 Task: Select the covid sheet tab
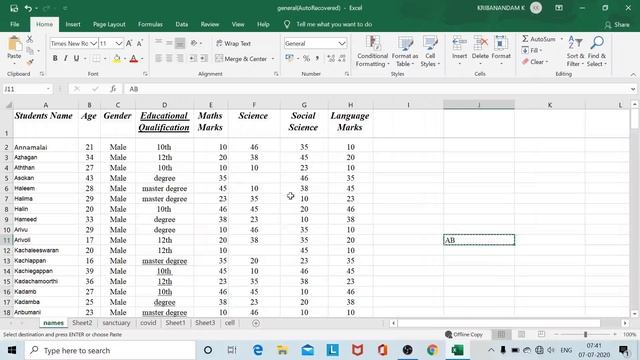[x=148, y=323]
